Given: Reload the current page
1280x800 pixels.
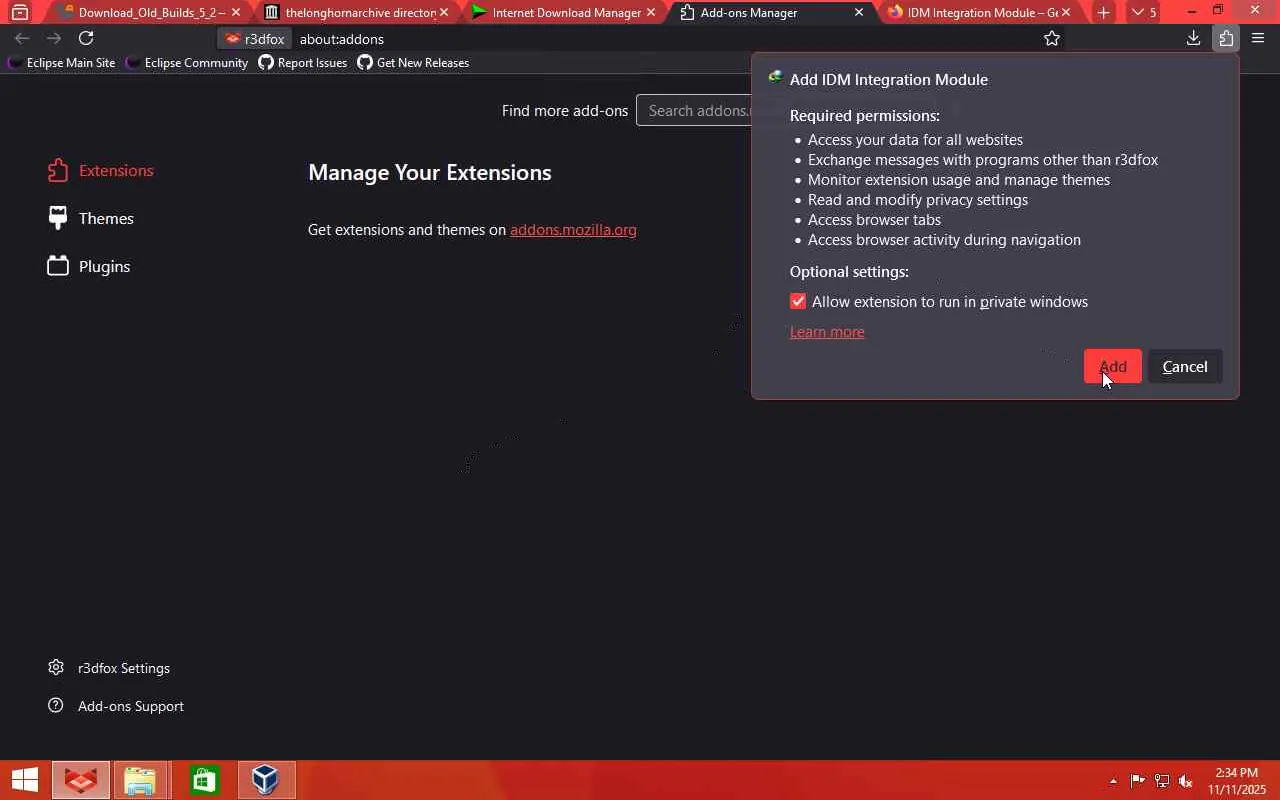Looking at the screenshot, I should (86, 39).
